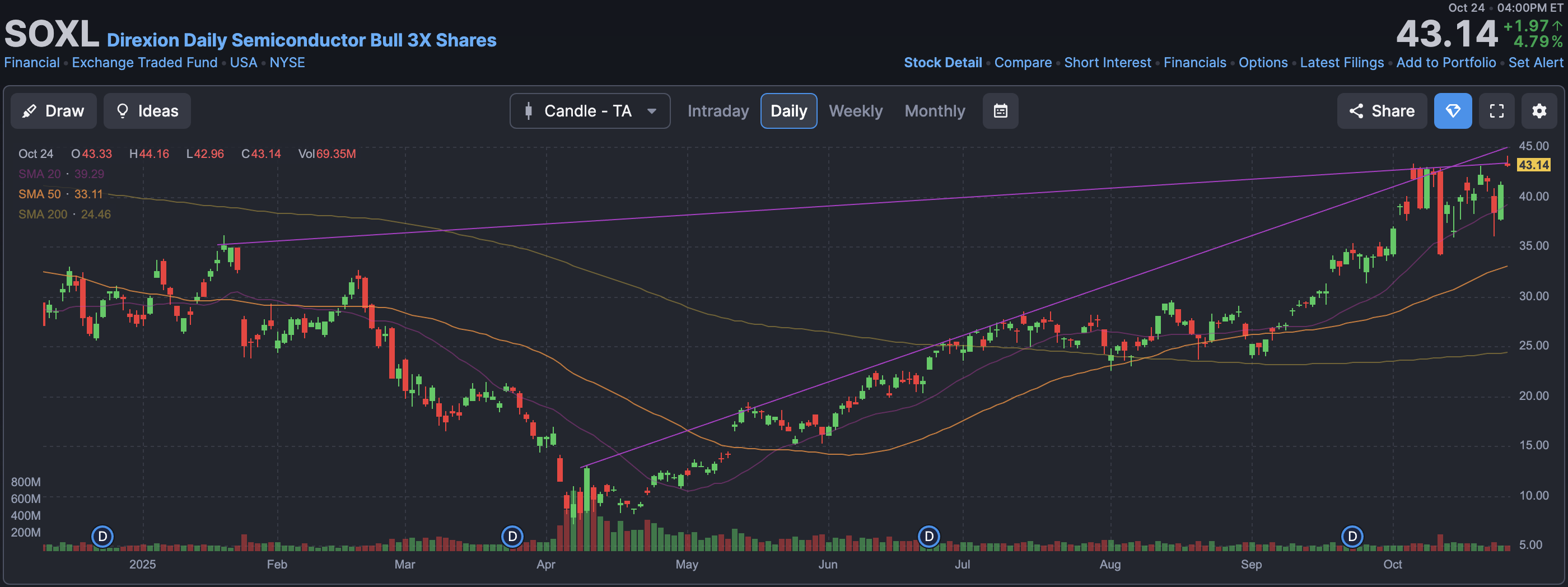This screenshot has height=587, width=1568.
Task: Click the blue diamond premium icon
Action: (1452, 111)
